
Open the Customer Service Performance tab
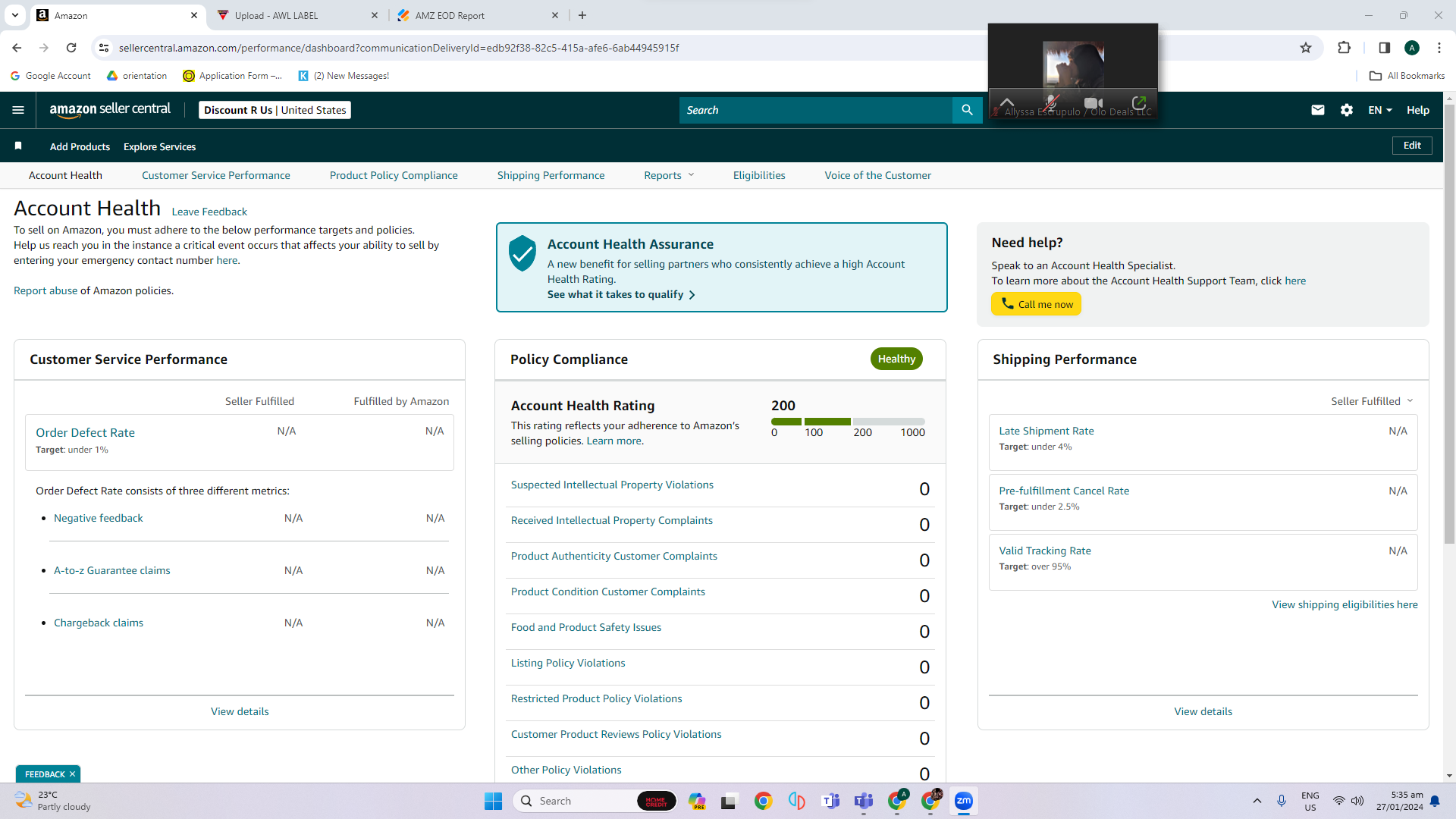(x=216, y=175)
